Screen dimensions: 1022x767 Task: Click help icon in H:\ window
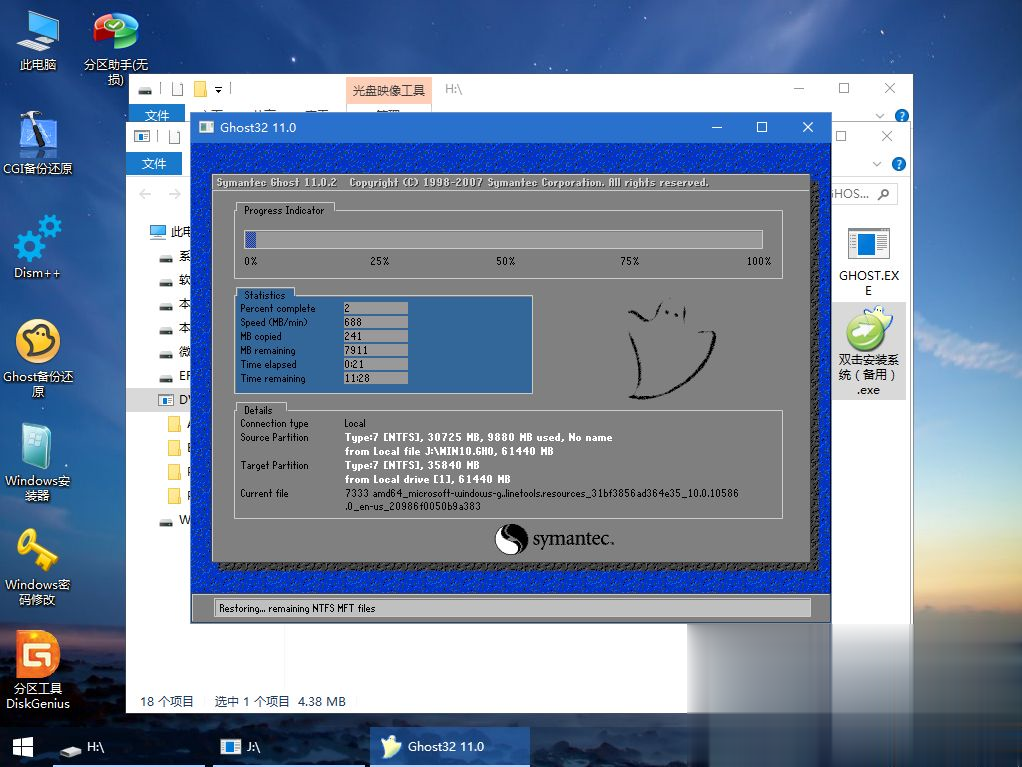[902, 116]
